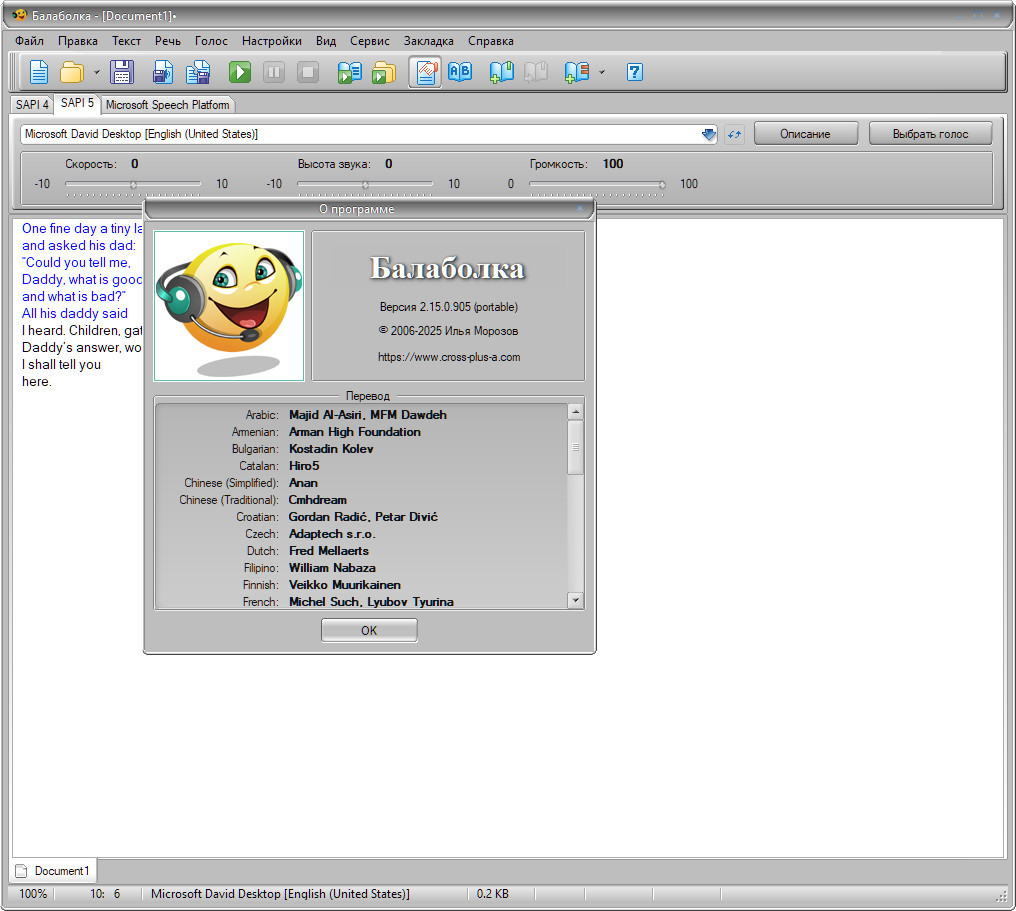Click the translators list scrollbar thumb

pyautogui.click(x=575, y=447)
